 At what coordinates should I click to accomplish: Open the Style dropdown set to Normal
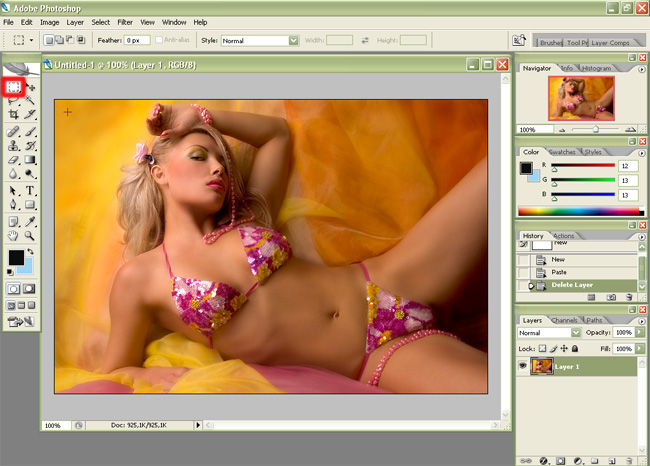[x=260, y=41]
